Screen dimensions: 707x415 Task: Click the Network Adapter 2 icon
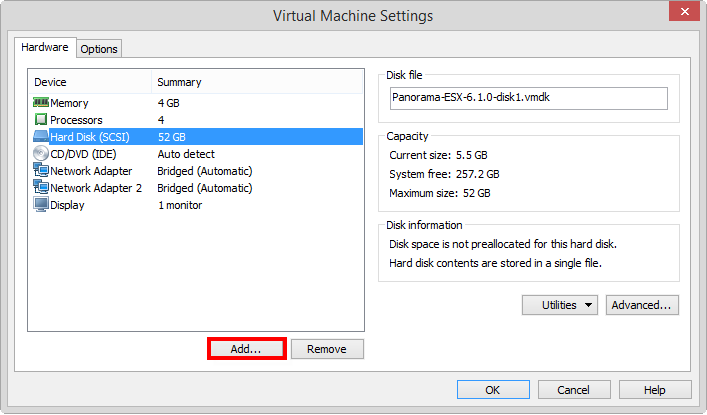41,188
